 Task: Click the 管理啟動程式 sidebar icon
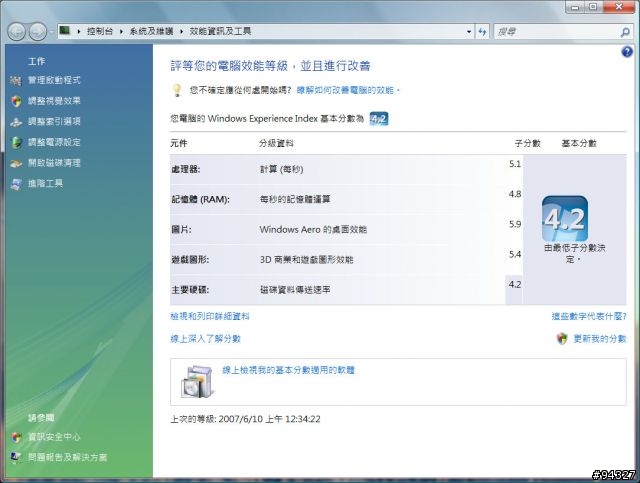click(x=16, y=80)
